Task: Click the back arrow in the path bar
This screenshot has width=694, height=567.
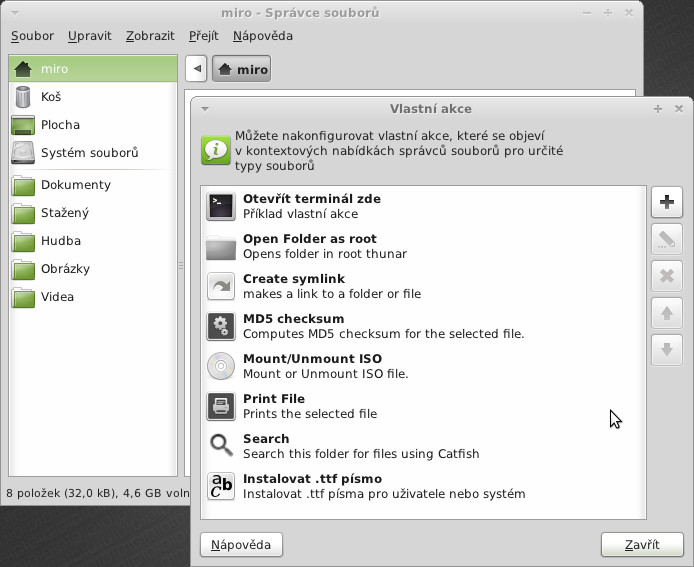Action: coord(197,69)
